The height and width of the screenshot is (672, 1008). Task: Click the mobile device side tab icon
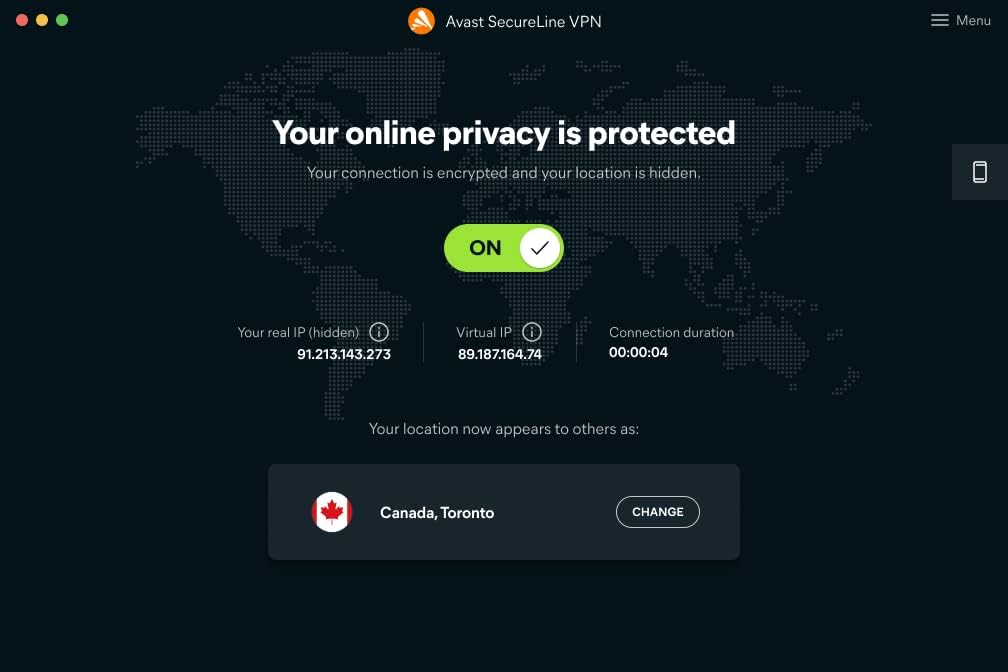pos(980,172)
